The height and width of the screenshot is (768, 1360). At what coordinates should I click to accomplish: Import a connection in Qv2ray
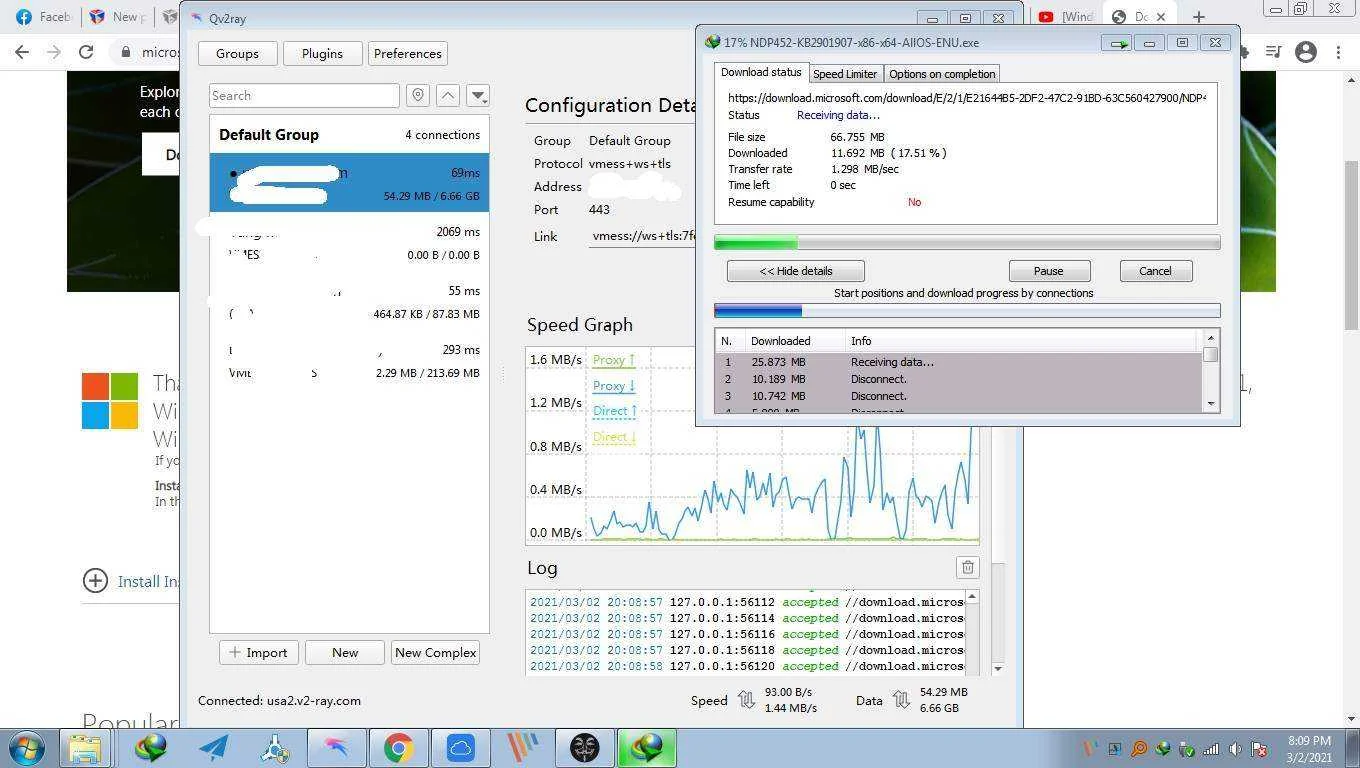point(258,652)
